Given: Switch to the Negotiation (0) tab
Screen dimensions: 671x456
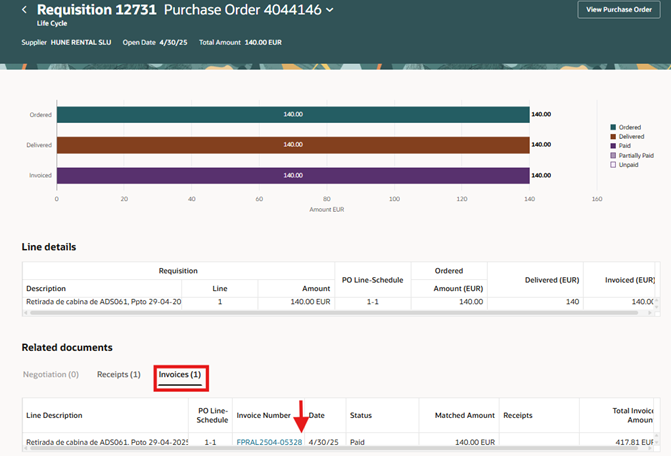Looking at the screenshot, I should pyautogui.click(x=51, y=374).
